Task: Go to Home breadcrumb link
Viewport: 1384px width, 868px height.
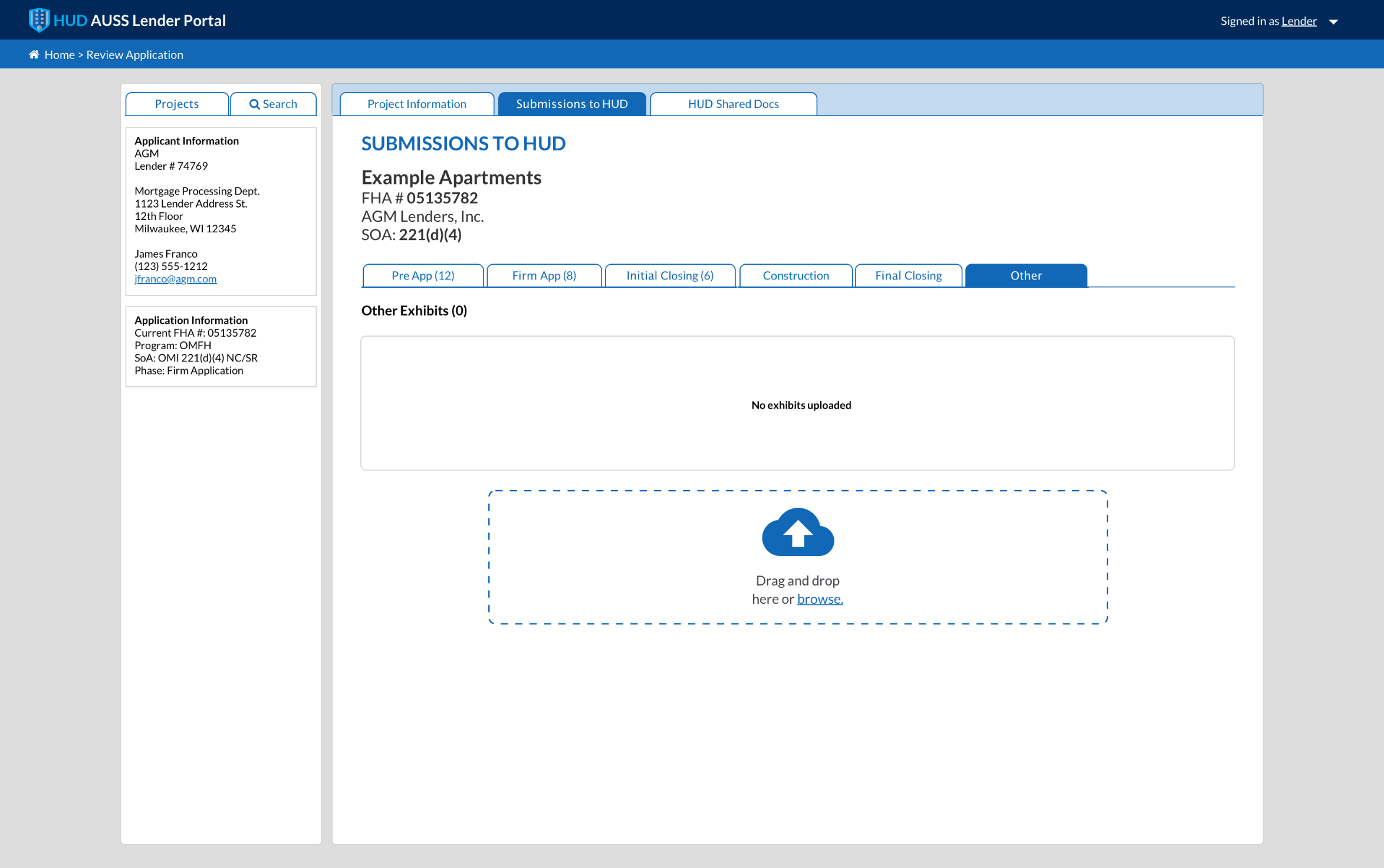Action: coord(60,55)
